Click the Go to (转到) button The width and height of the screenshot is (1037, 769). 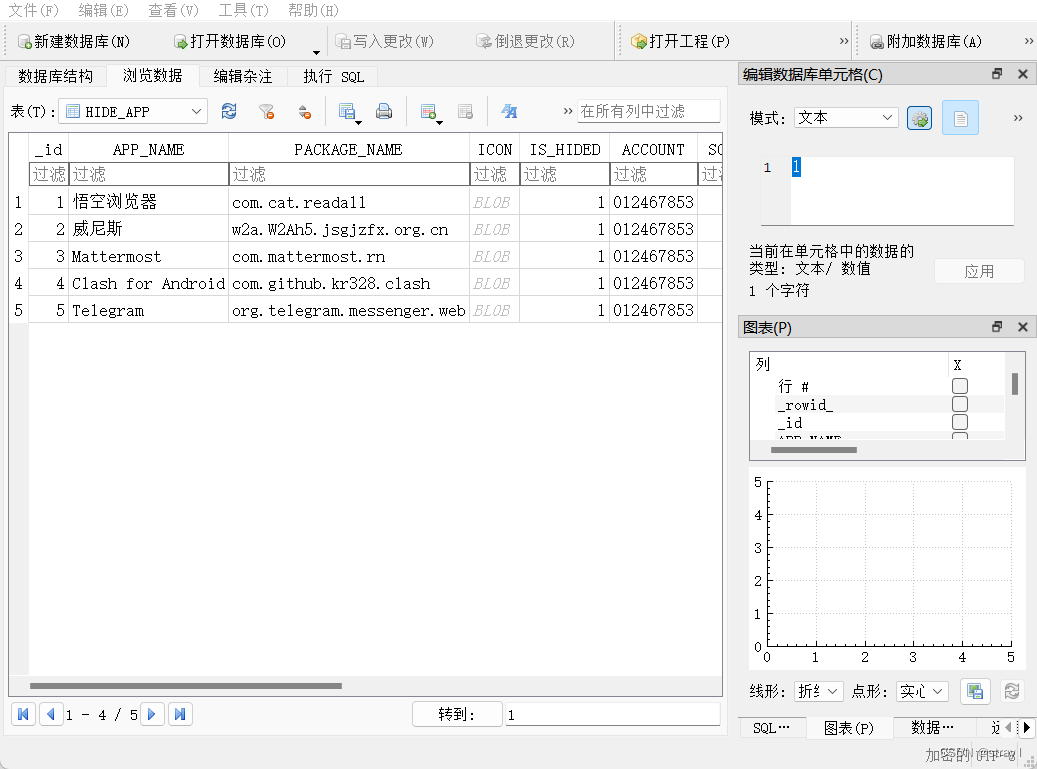(457, 714)
